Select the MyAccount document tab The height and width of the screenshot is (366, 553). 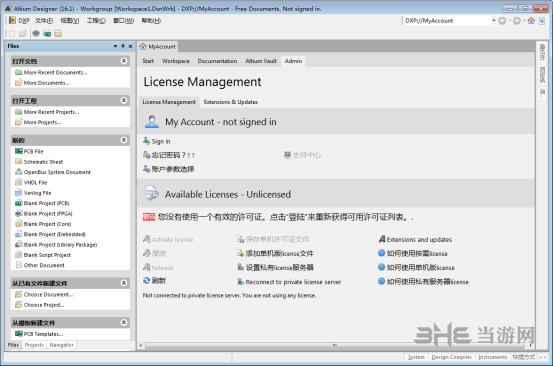158,47
